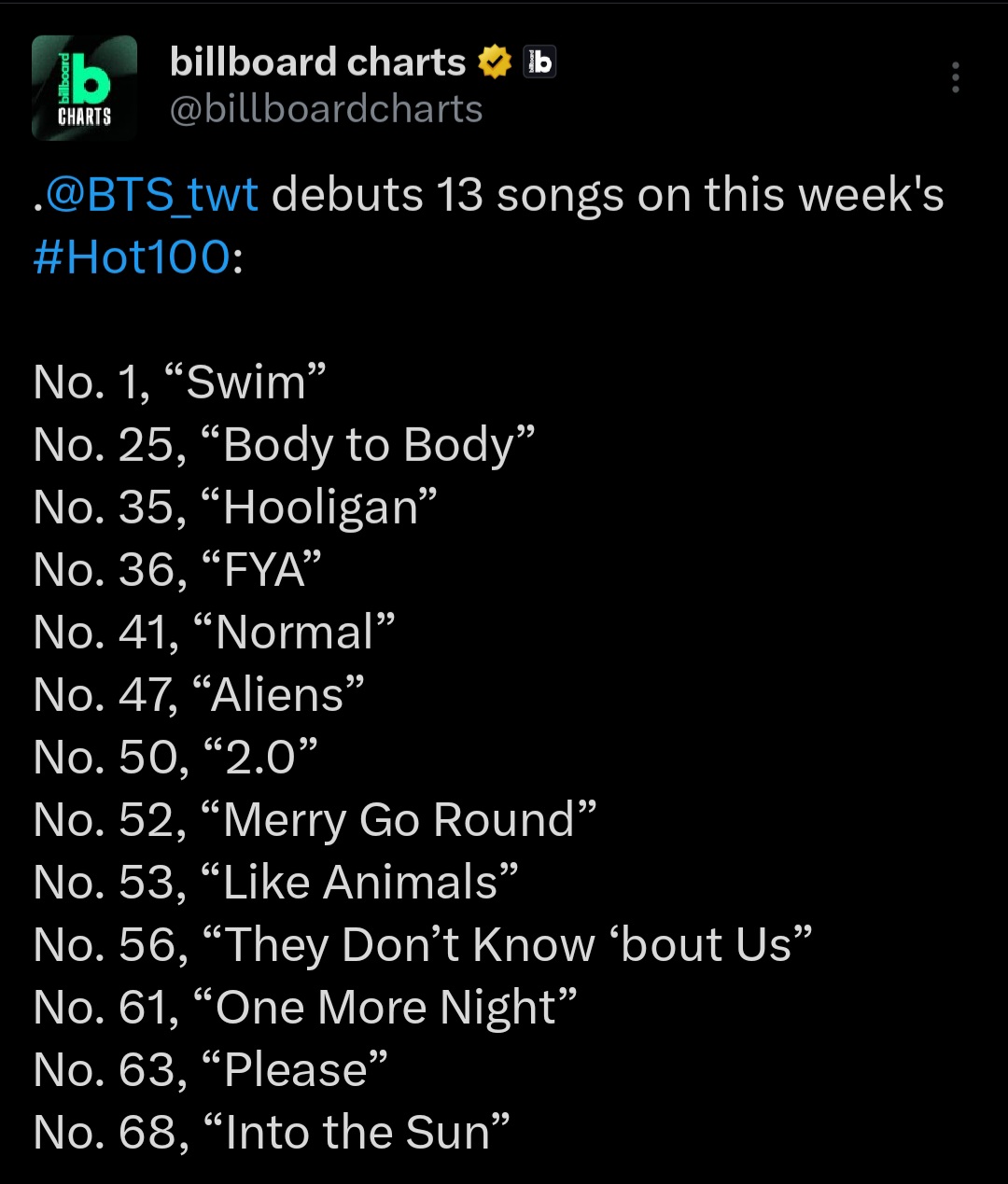Click the Billboard affiliate badge icon
Image resolution: width=1008 pixels, height=1184 pixels.
(x=539, y=63)
